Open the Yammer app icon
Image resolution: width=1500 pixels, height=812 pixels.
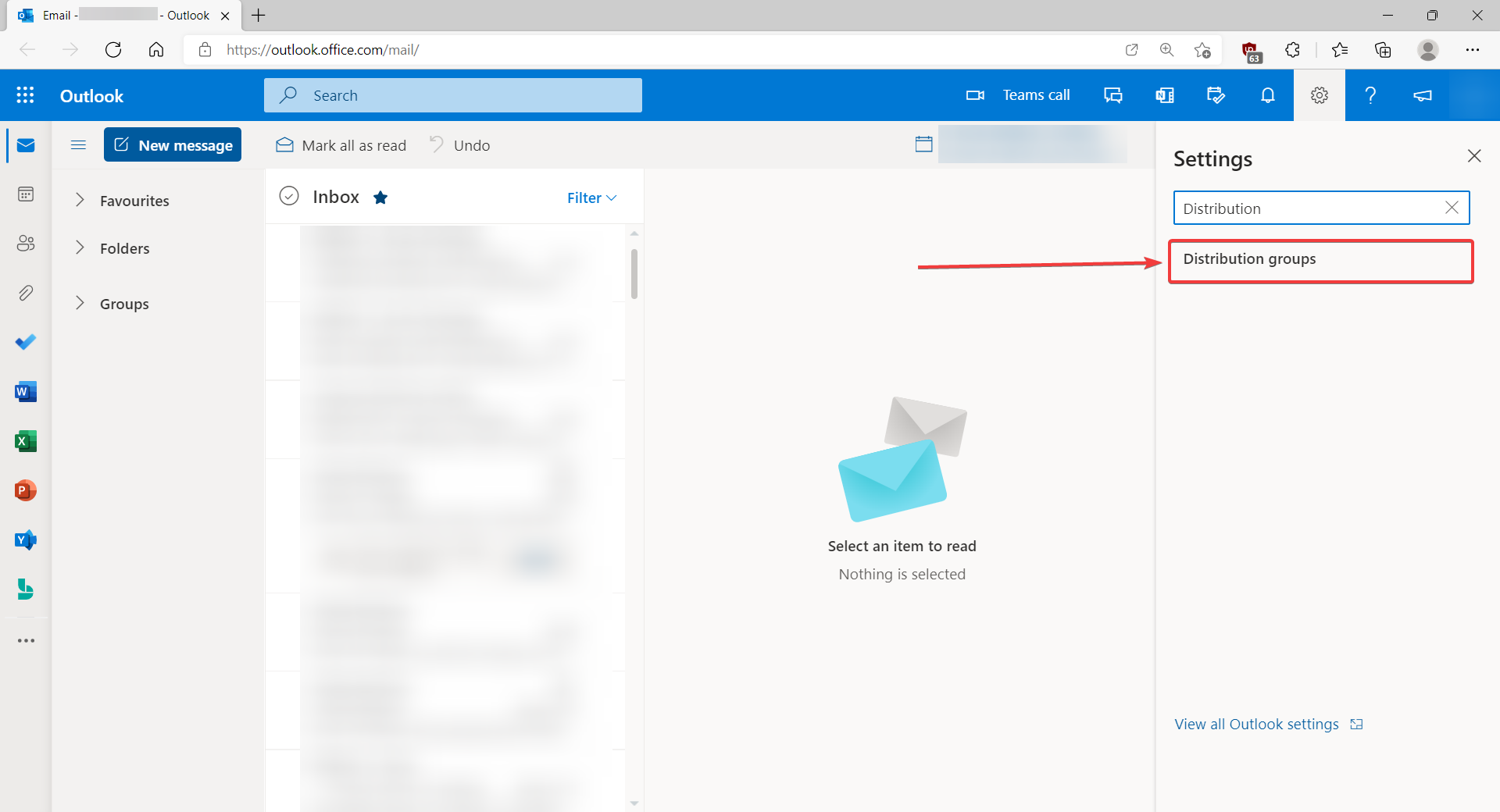(26, 540)
